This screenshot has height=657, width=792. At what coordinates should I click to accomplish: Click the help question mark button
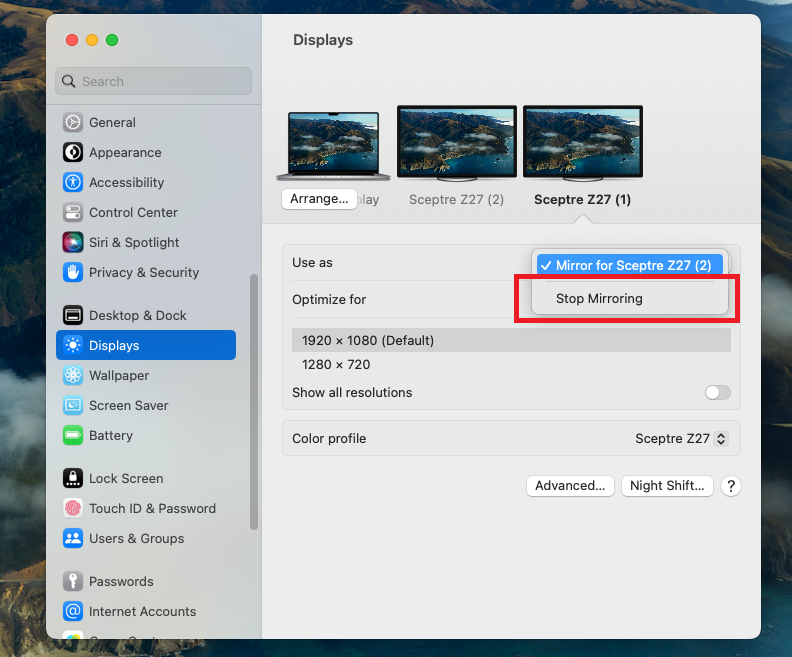point(731,486)
